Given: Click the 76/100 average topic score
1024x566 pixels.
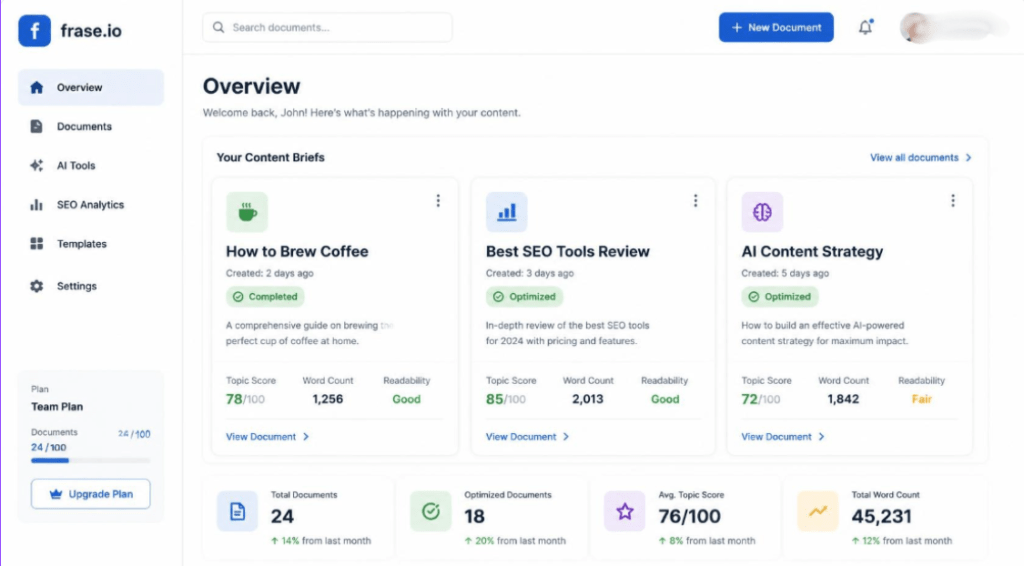Looking at the screenshot, I should coord(690,516).
